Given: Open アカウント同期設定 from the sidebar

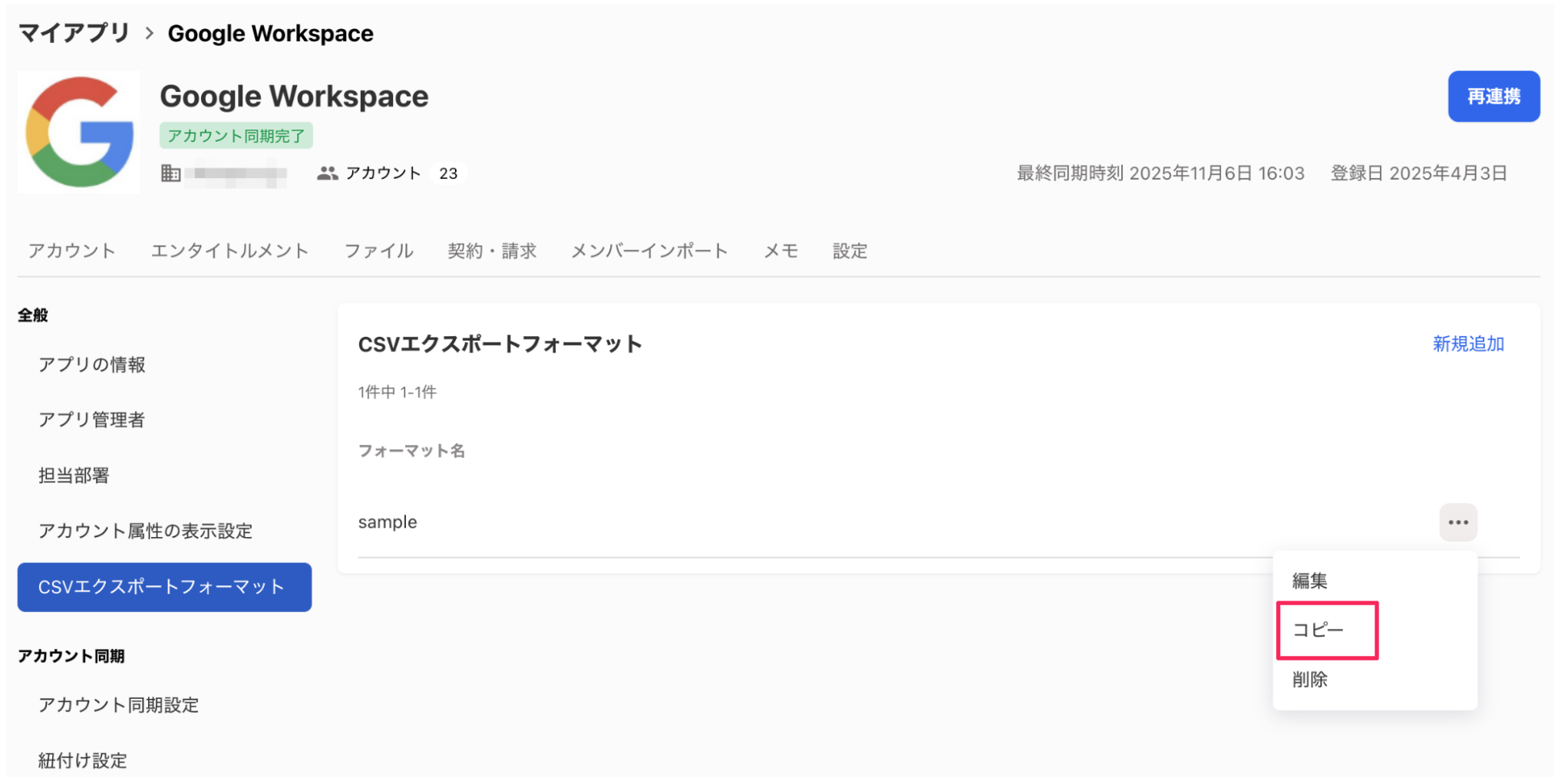Looking at the screenshot, I should 118,704.
